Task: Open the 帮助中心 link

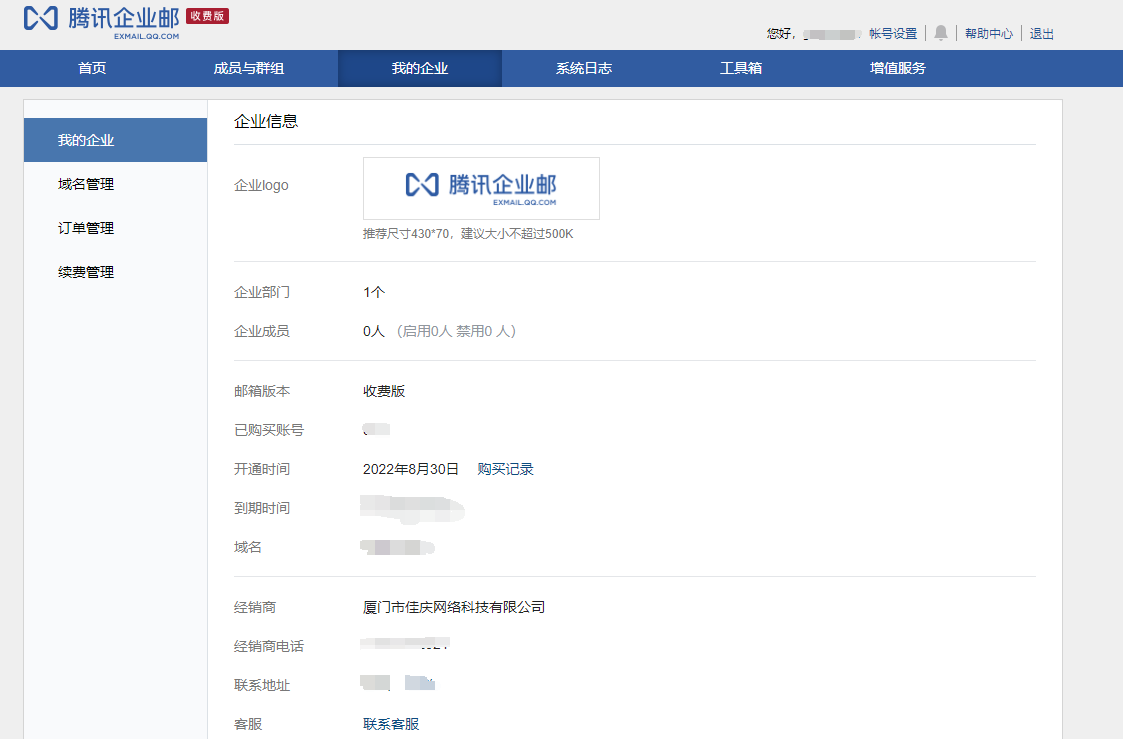Action: 988,34
